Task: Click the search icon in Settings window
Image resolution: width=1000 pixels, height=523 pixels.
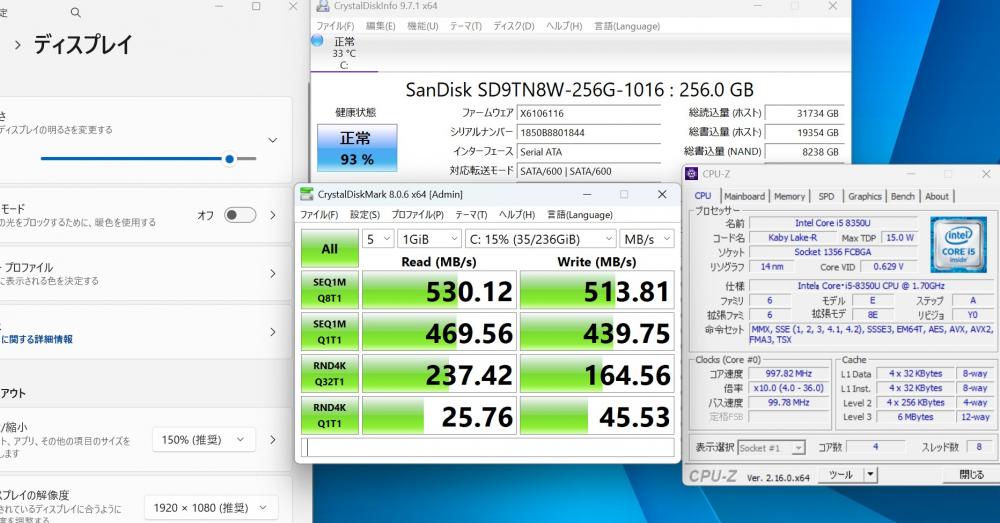Action: 75,12
